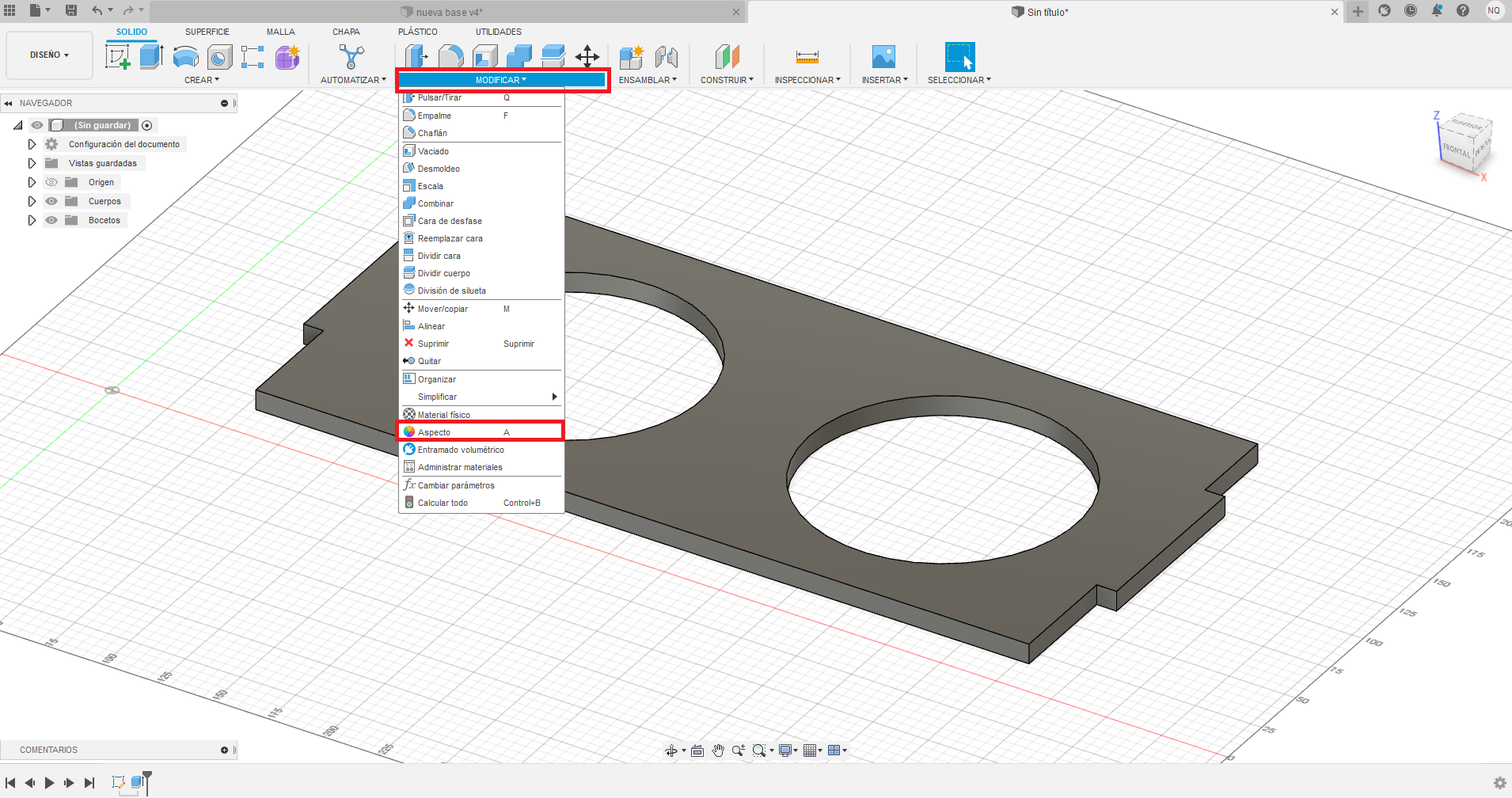Click the extrude feature in timeline

137,782
